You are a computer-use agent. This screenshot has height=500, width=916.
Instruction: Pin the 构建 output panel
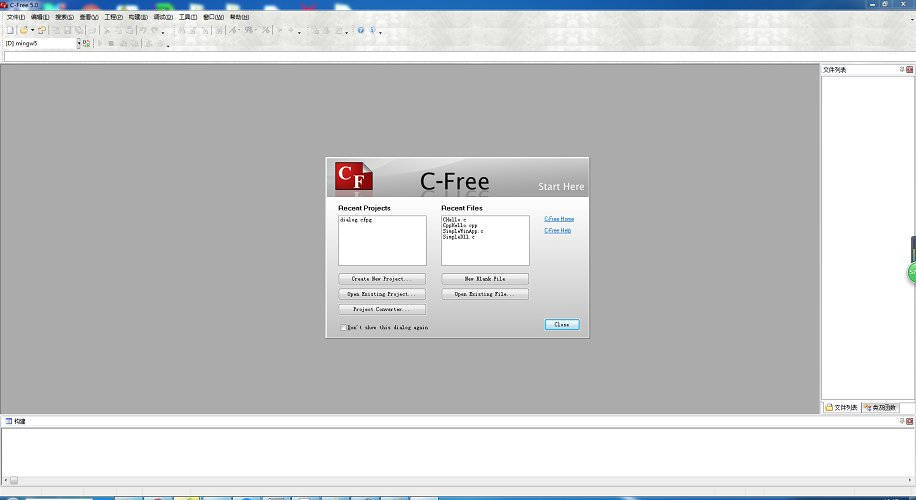[x=901, y=421]
